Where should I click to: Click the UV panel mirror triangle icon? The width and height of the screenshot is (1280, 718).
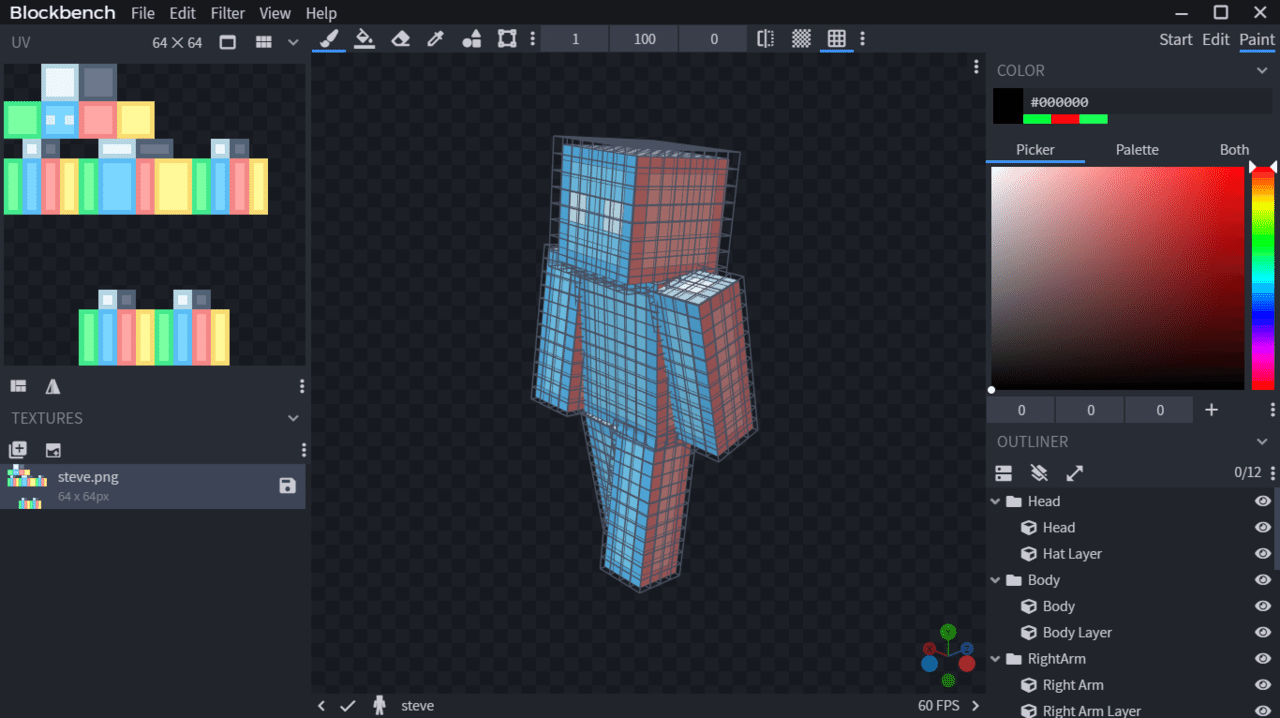tap(53, 386)
